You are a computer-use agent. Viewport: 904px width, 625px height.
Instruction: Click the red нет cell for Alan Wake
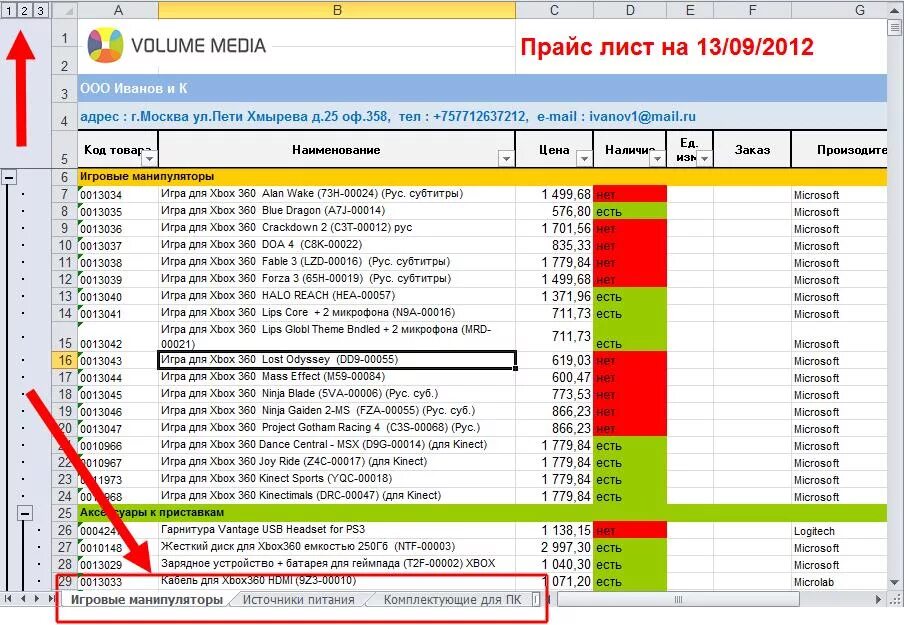pos(630,194)
